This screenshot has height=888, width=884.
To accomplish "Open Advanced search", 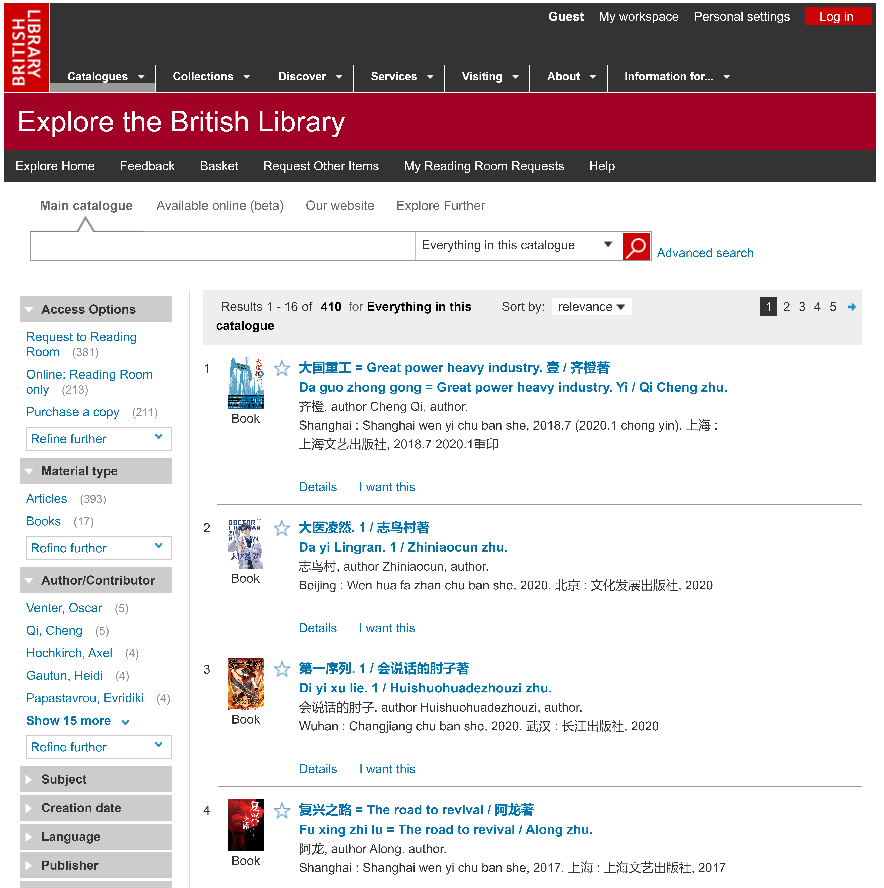I will coord(704,253).
